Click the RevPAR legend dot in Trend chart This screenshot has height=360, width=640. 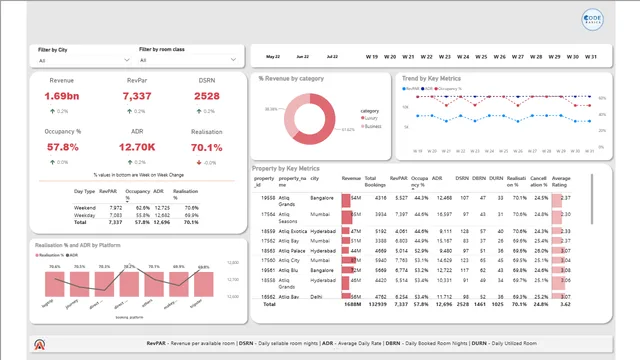tap(404, 89)
